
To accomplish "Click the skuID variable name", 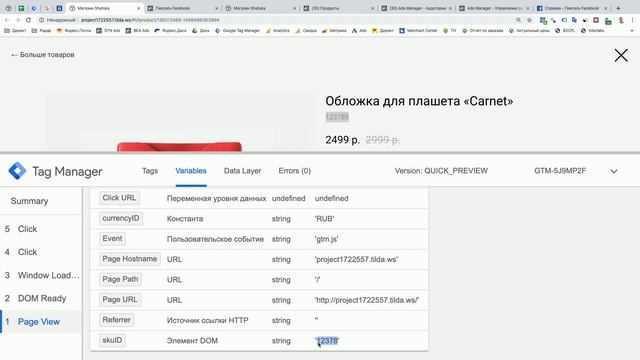I will pyautogui.click(x=112, y=340).
